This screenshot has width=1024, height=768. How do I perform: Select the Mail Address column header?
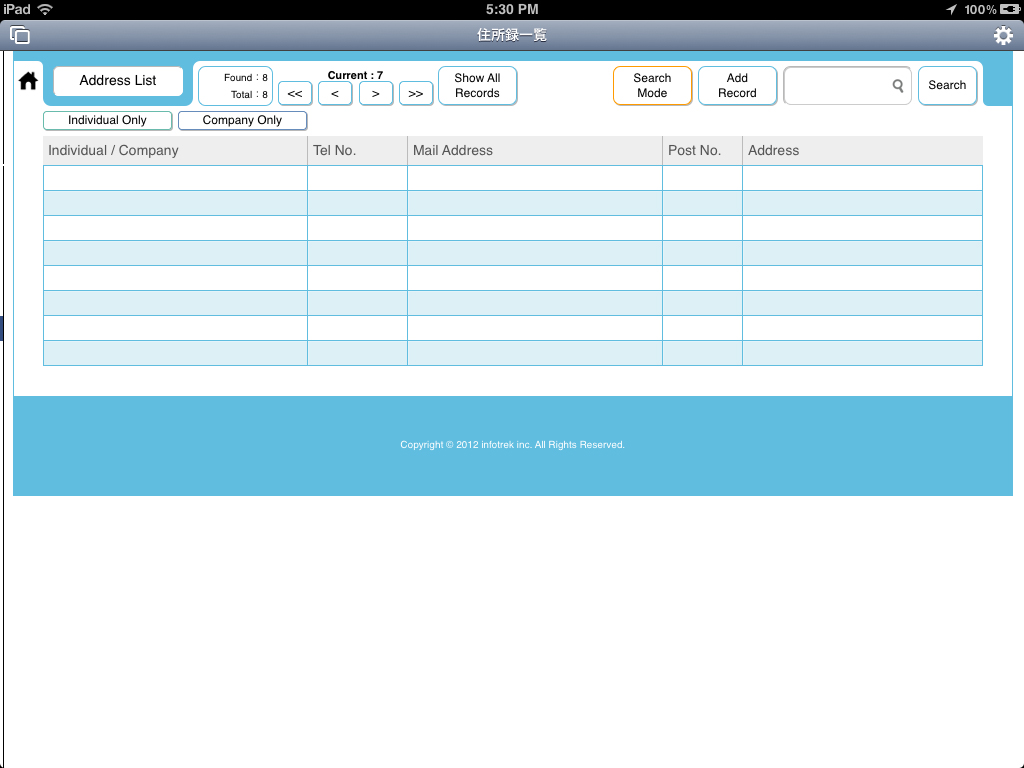tap(453, 150)
